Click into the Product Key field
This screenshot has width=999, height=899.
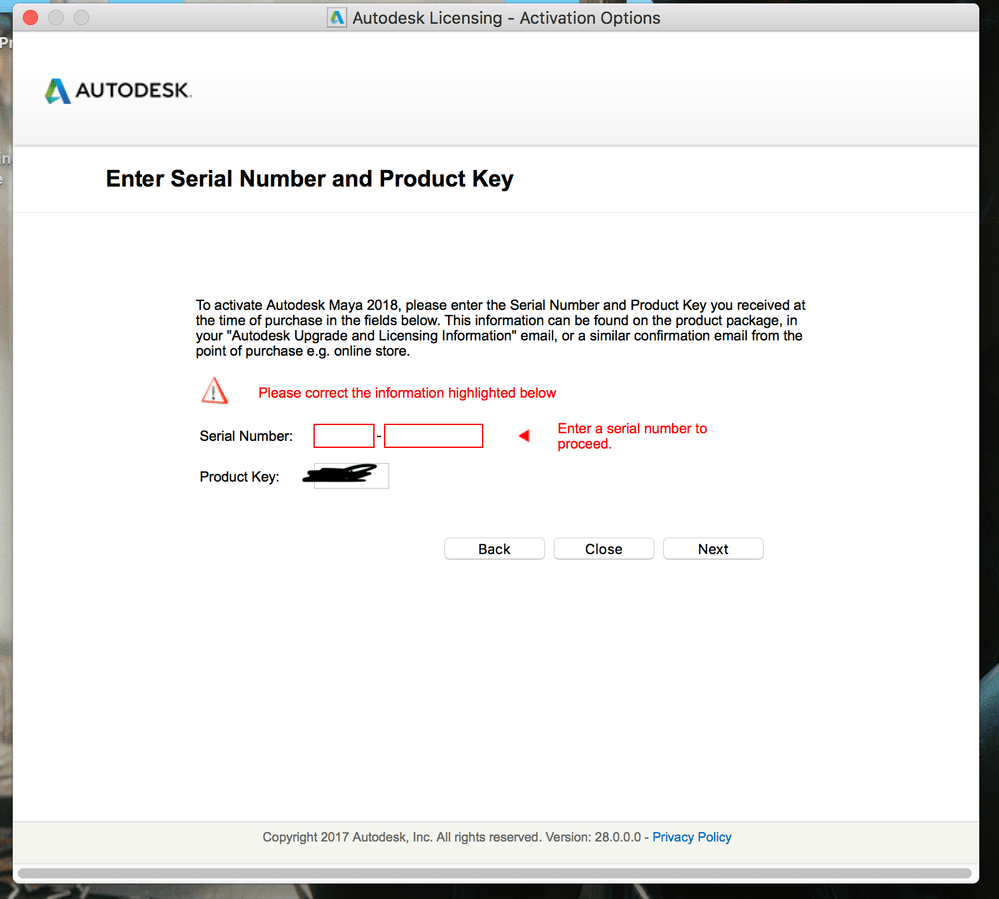(x=351, y=476)
